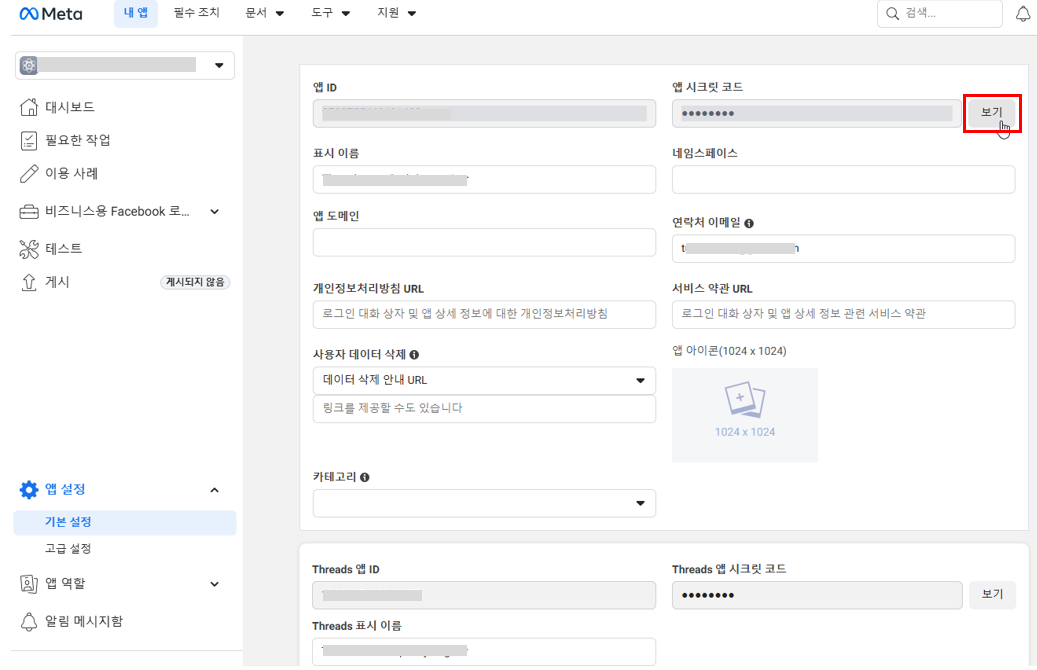Click the 대시보드 home icon
Image resolution: width=1037 pixels, height=670 pixels.
point(28,107)
